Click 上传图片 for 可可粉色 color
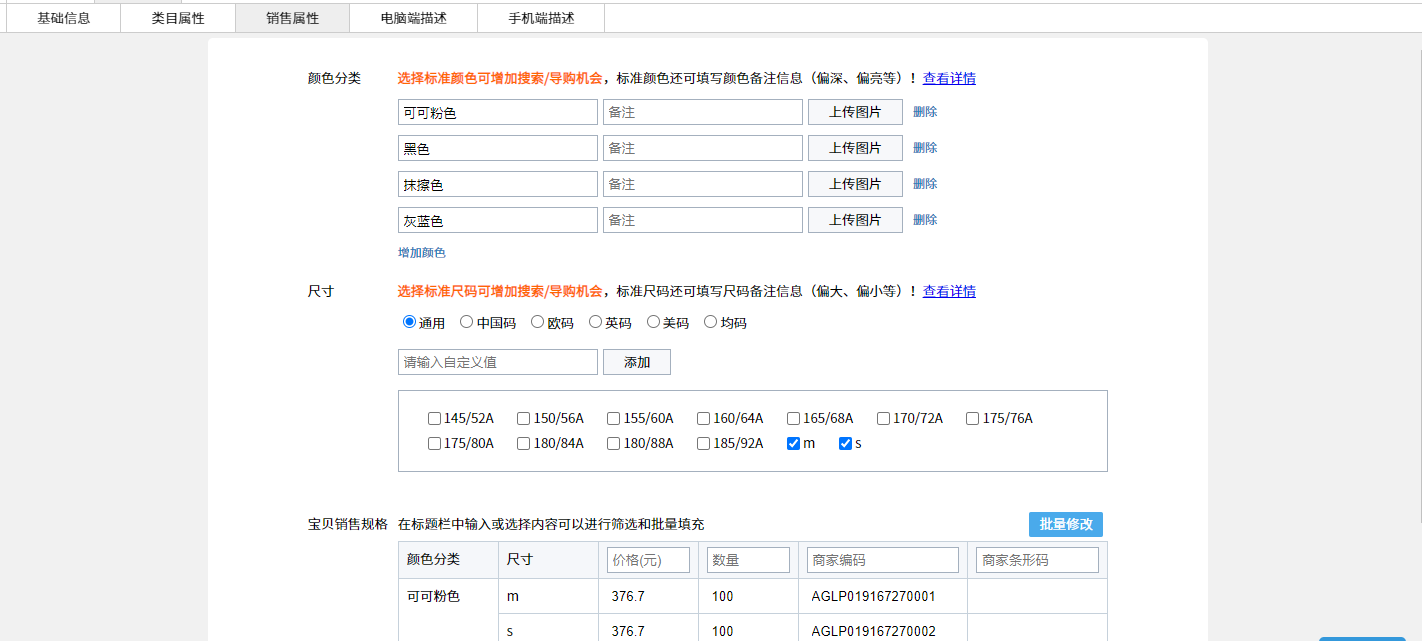1422x641 pixels. 855,112
